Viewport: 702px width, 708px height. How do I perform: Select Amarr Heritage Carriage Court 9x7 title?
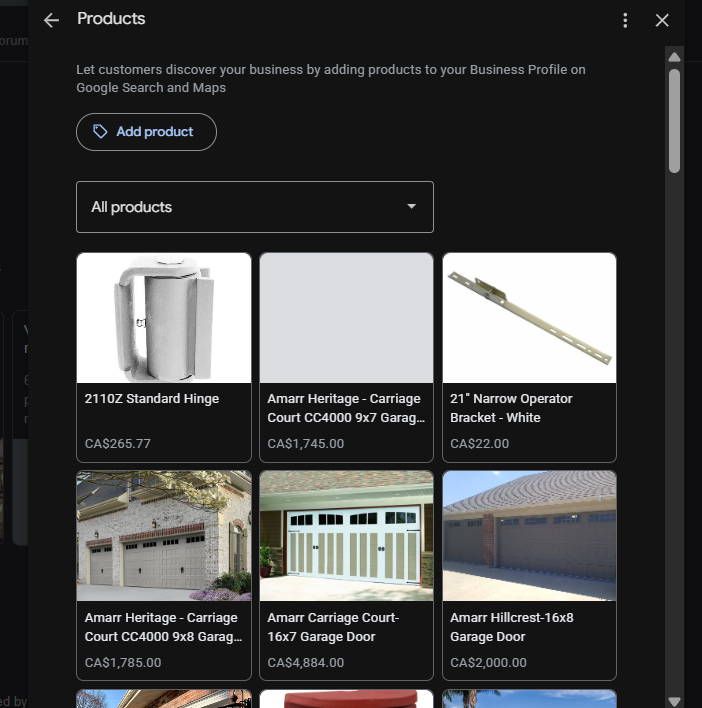coord(346,408)
